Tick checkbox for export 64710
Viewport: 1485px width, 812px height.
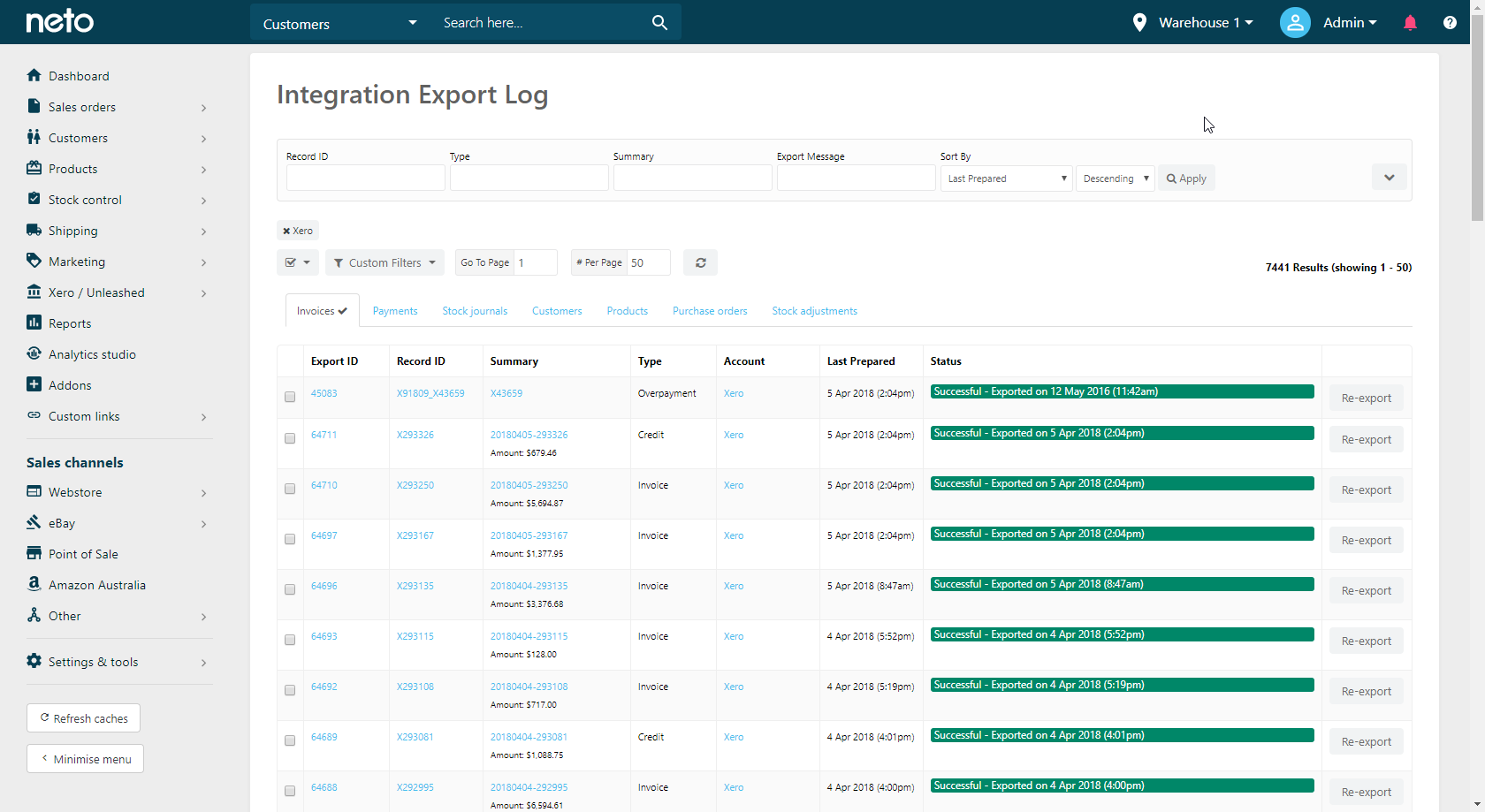click(290, 489)
